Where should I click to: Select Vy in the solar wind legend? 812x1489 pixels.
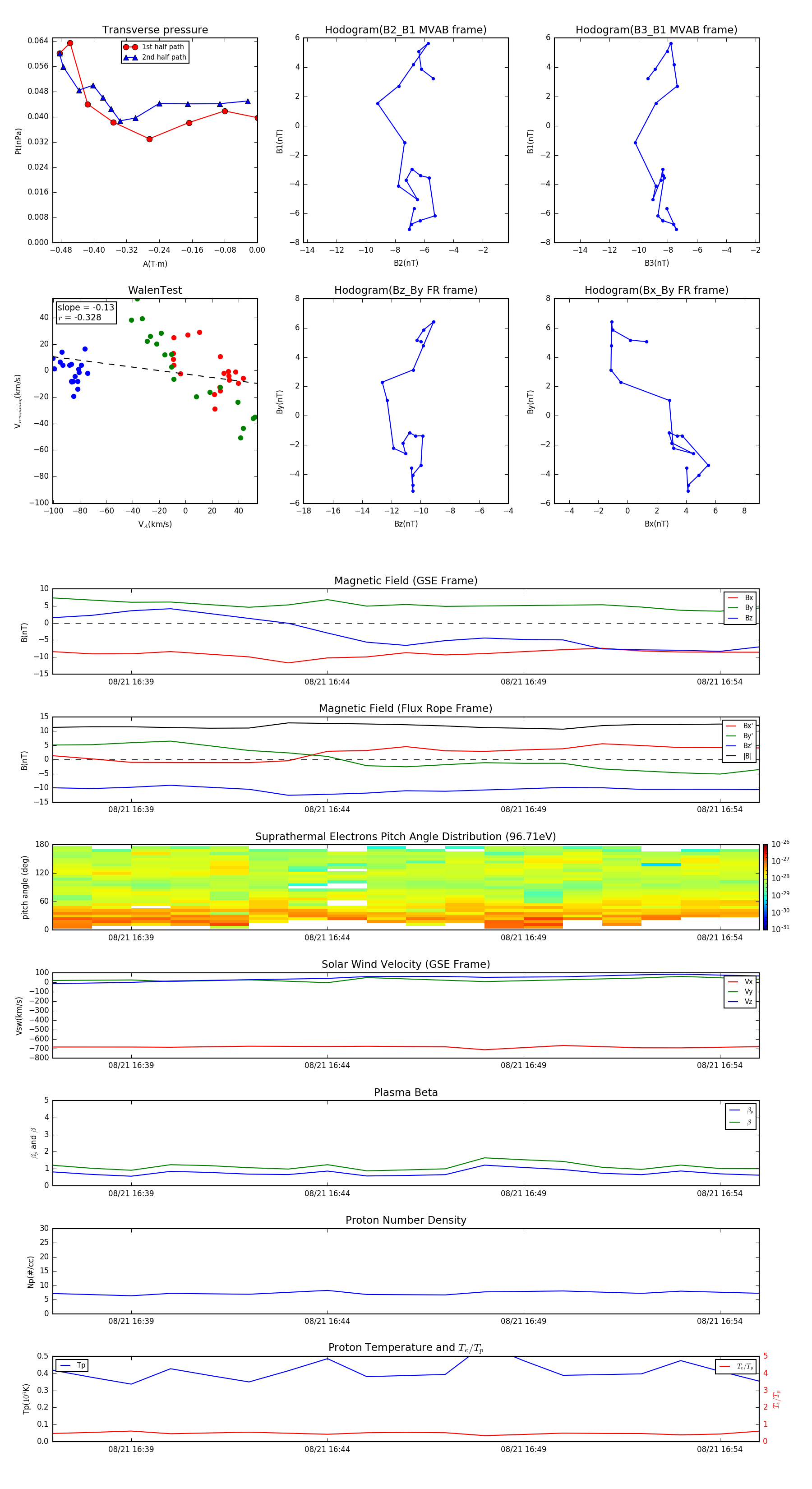(x=740, y=991)
